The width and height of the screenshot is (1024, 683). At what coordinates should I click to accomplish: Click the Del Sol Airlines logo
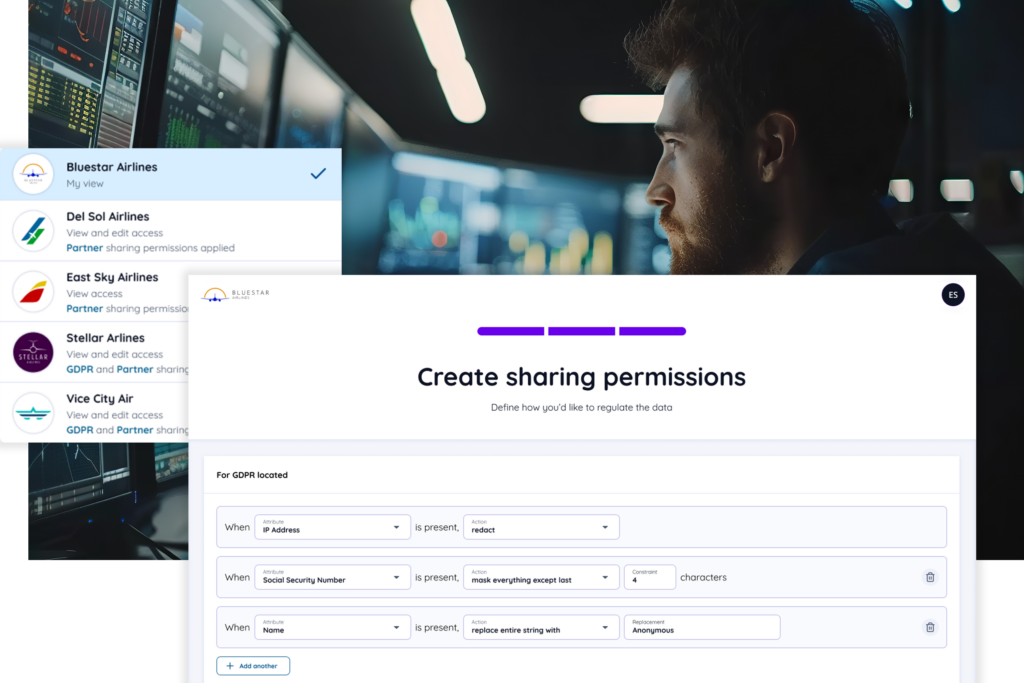click(x=33, y=230)
